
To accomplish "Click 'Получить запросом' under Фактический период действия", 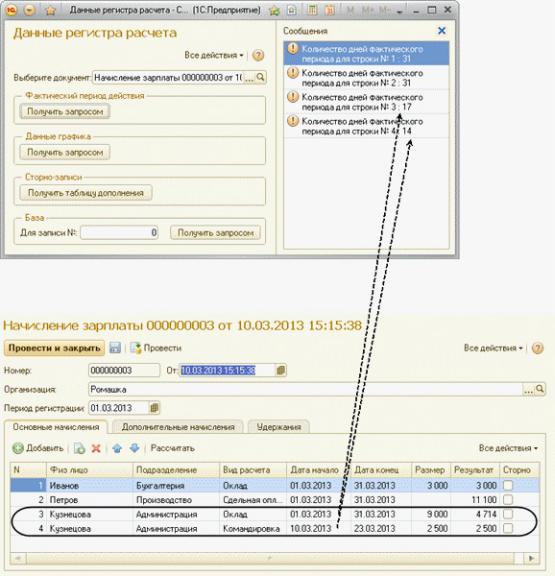I will (x=65, y=112).
